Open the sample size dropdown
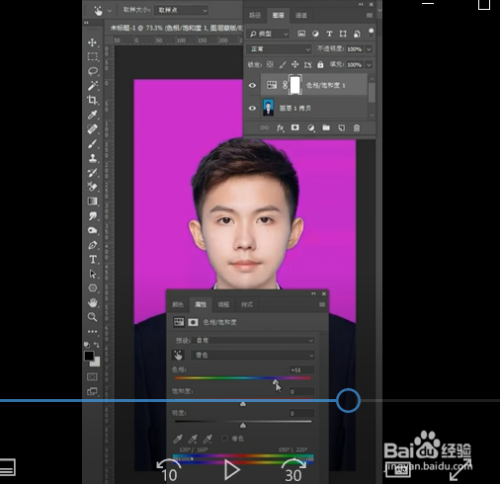 (182, 10)
